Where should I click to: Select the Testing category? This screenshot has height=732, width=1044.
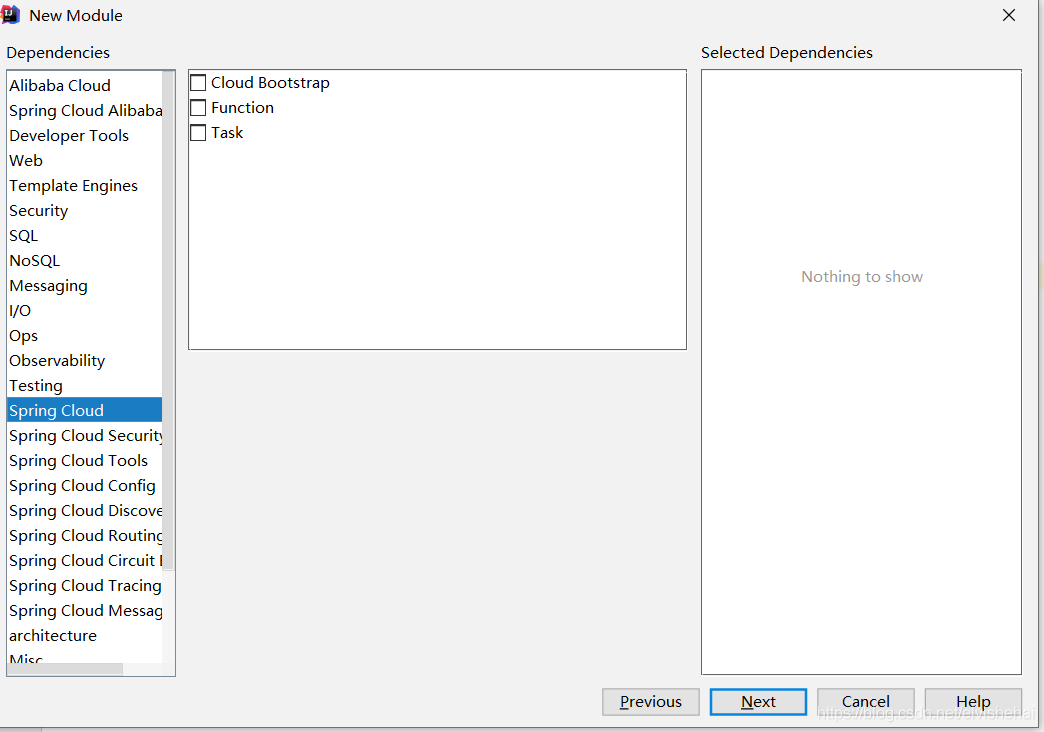(x=85, y=385)
